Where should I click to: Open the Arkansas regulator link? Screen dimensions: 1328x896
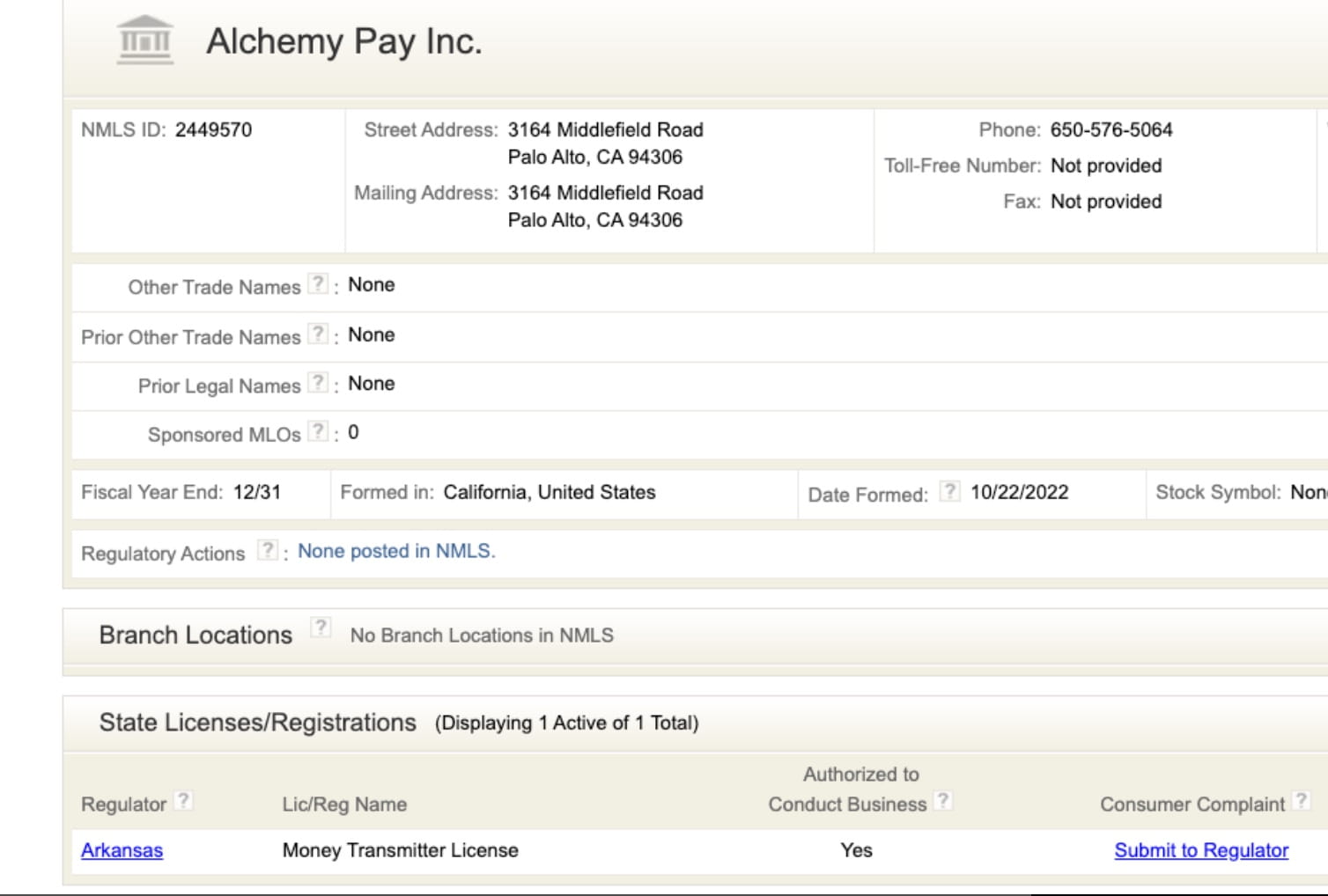(x=121, y=850)
